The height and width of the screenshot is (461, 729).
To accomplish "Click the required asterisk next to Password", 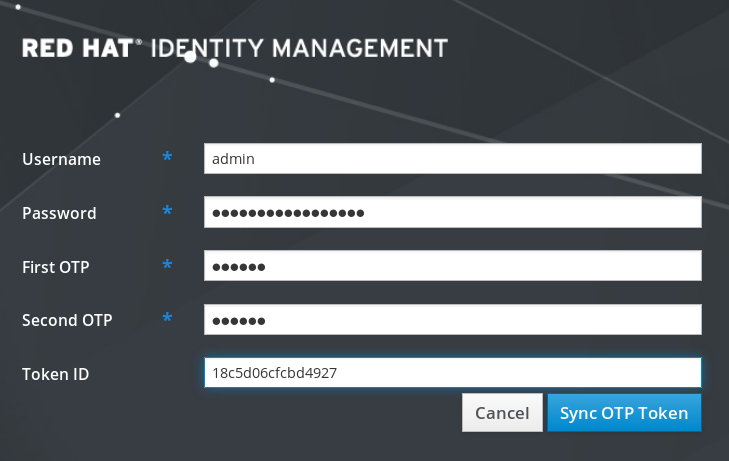I will click(x=167, y=211).
